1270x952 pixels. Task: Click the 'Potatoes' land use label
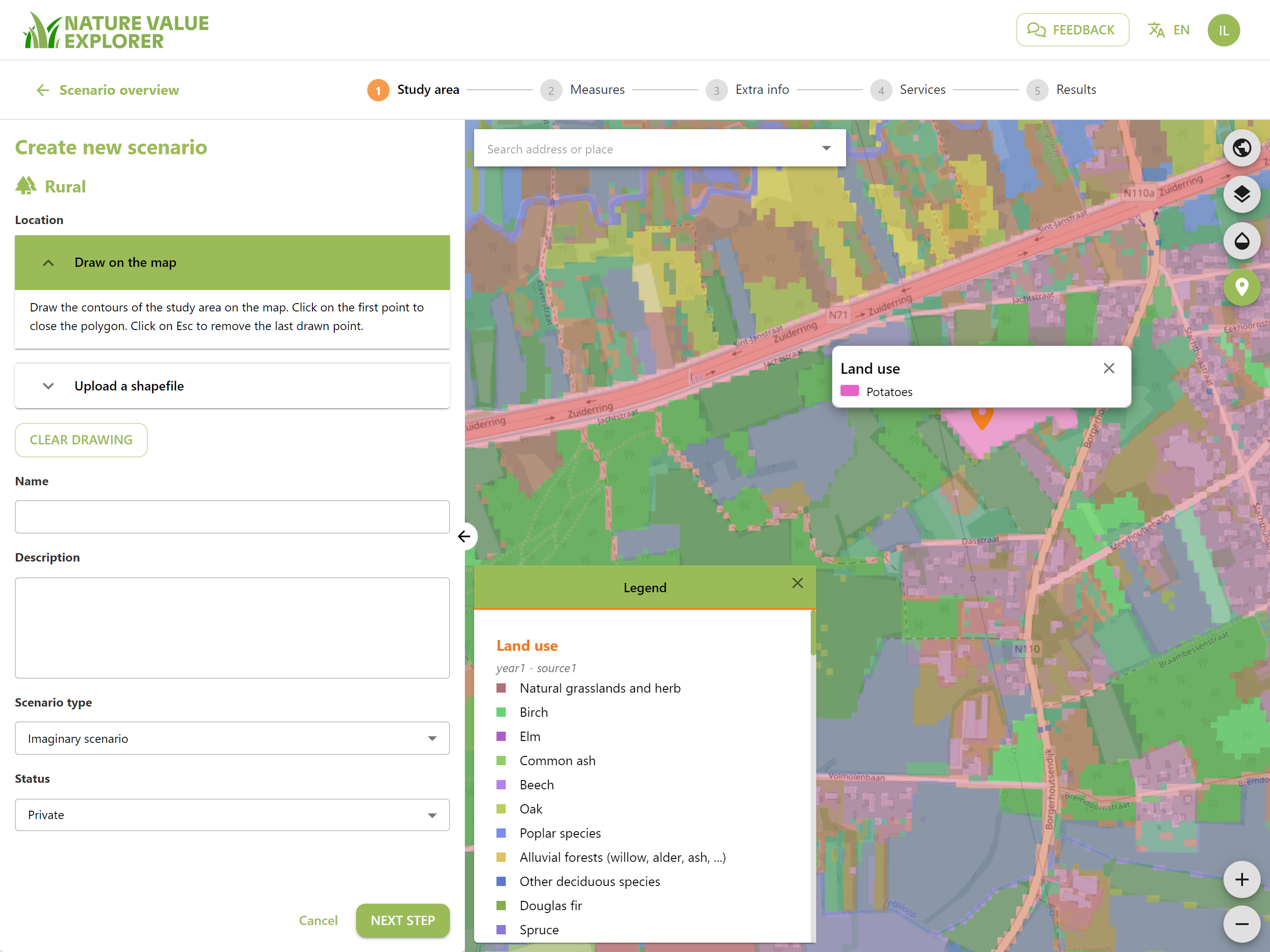tap(889, 391)
